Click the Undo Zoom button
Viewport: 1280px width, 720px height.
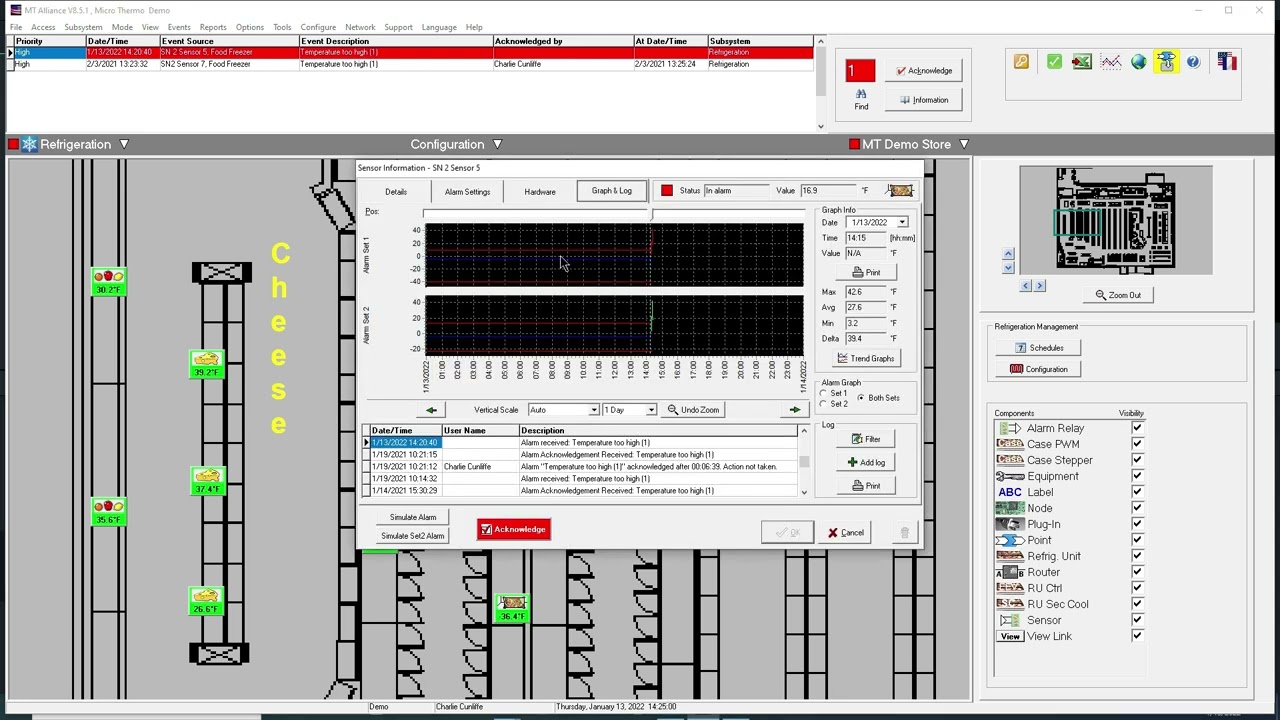pyautogui.click(x=693, y=410)
